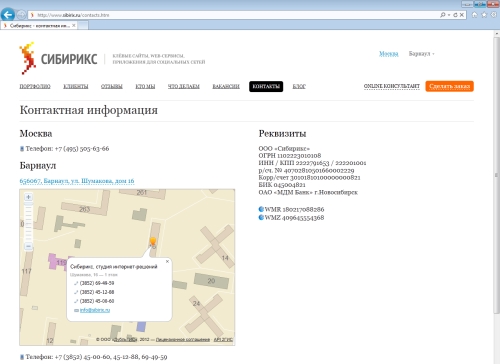Open the Клиенты menu item

[76, 86]
